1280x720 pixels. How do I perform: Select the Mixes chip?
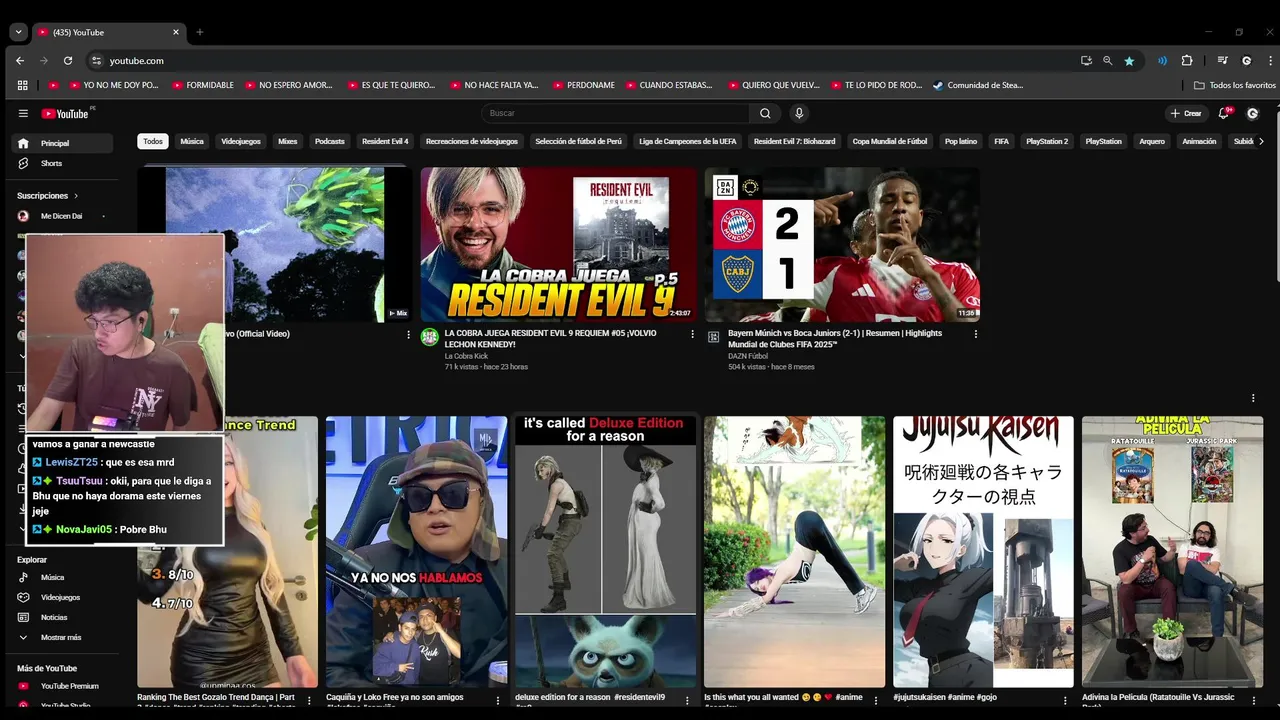pos(288,141)
